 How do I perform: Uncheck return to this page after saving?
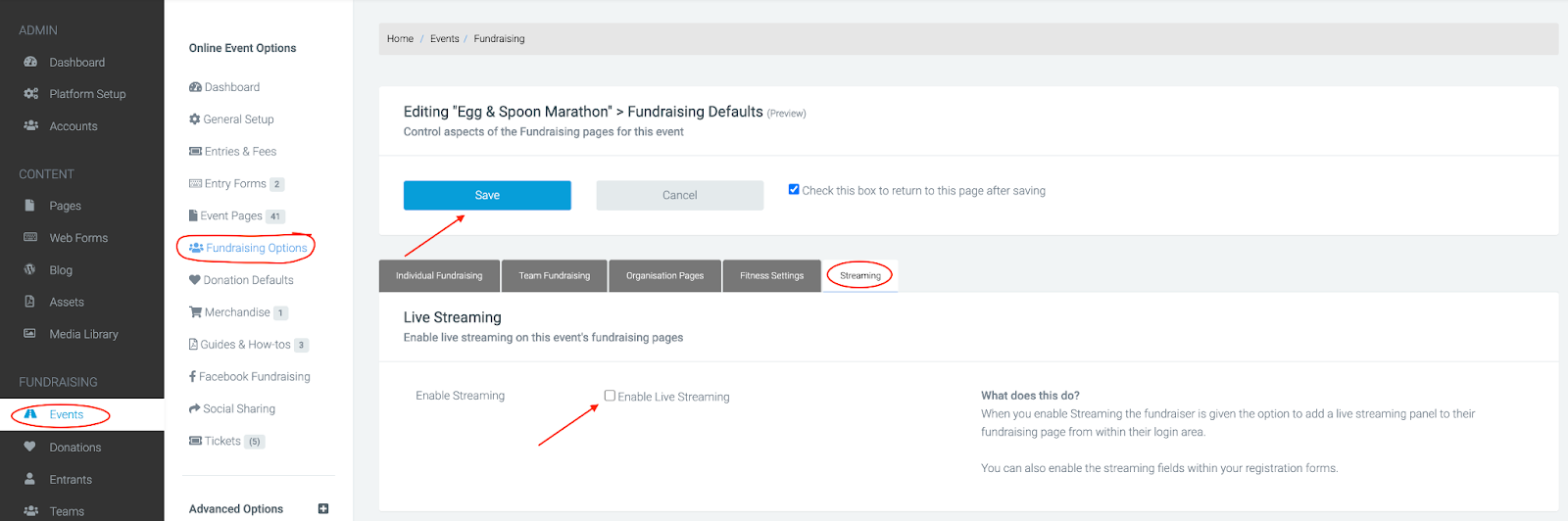click(794, 190)
